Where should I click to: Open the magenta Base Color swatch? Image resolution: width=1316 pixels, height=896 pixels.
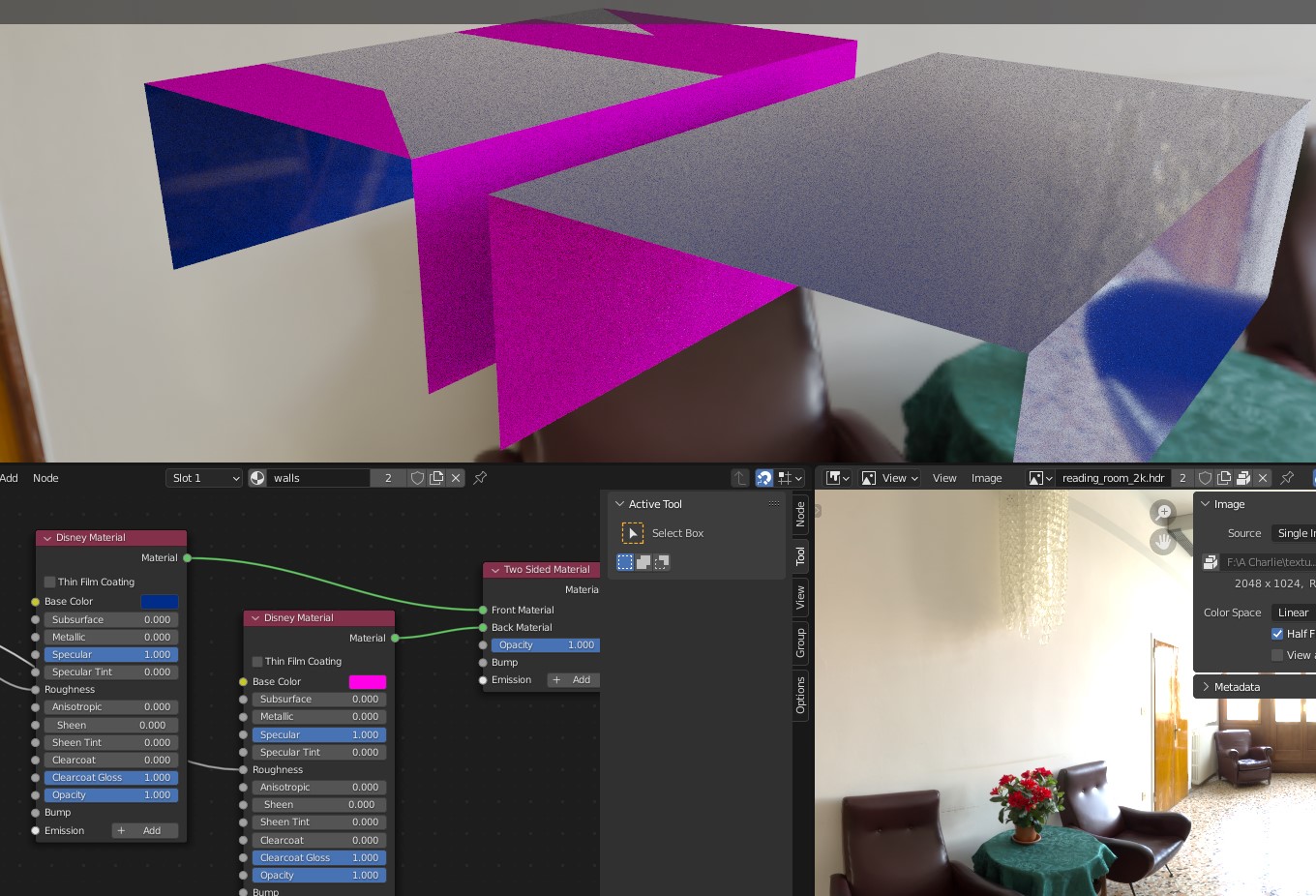pos(367,682)
